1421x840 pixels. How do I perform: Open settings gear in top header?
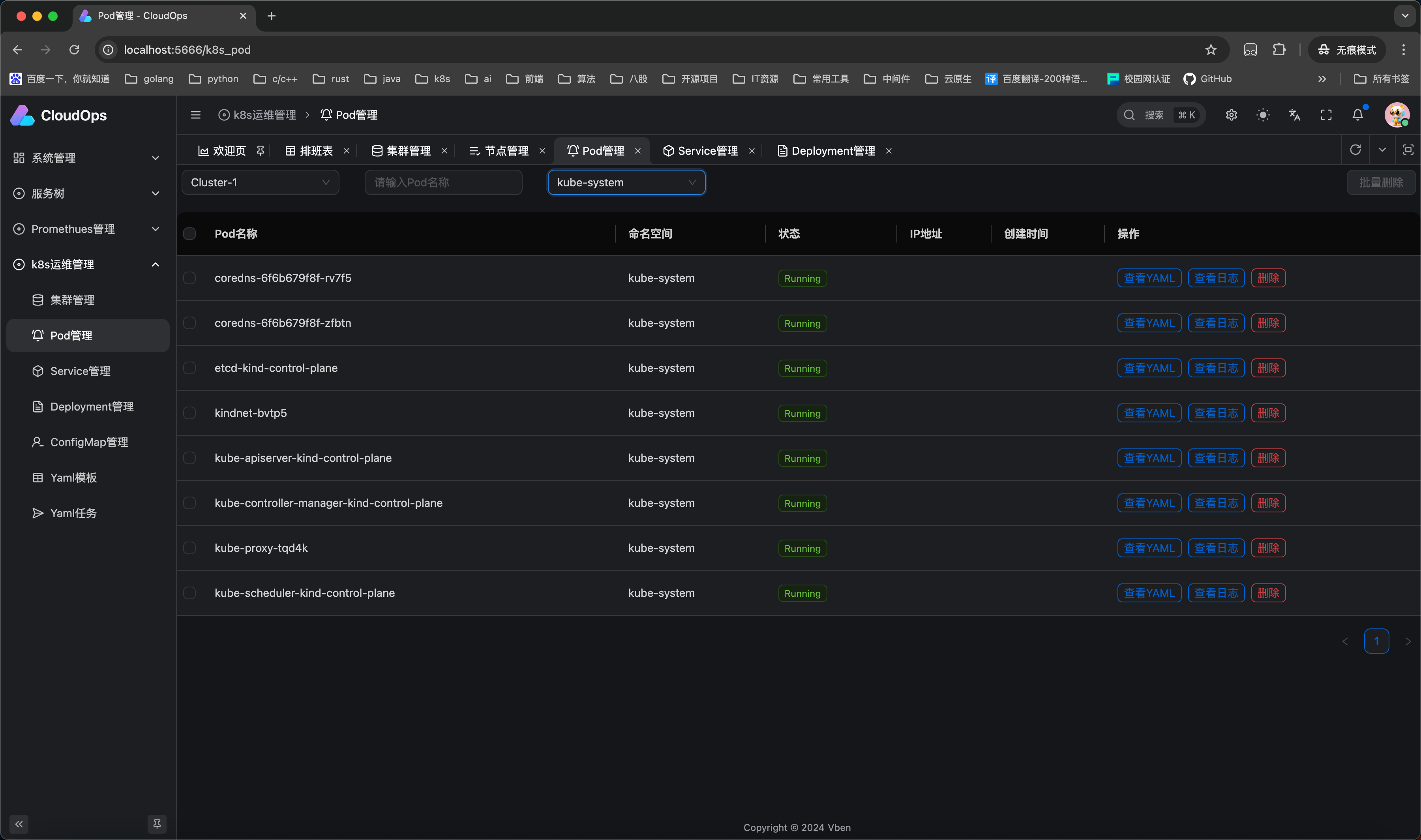point(1232,115)
